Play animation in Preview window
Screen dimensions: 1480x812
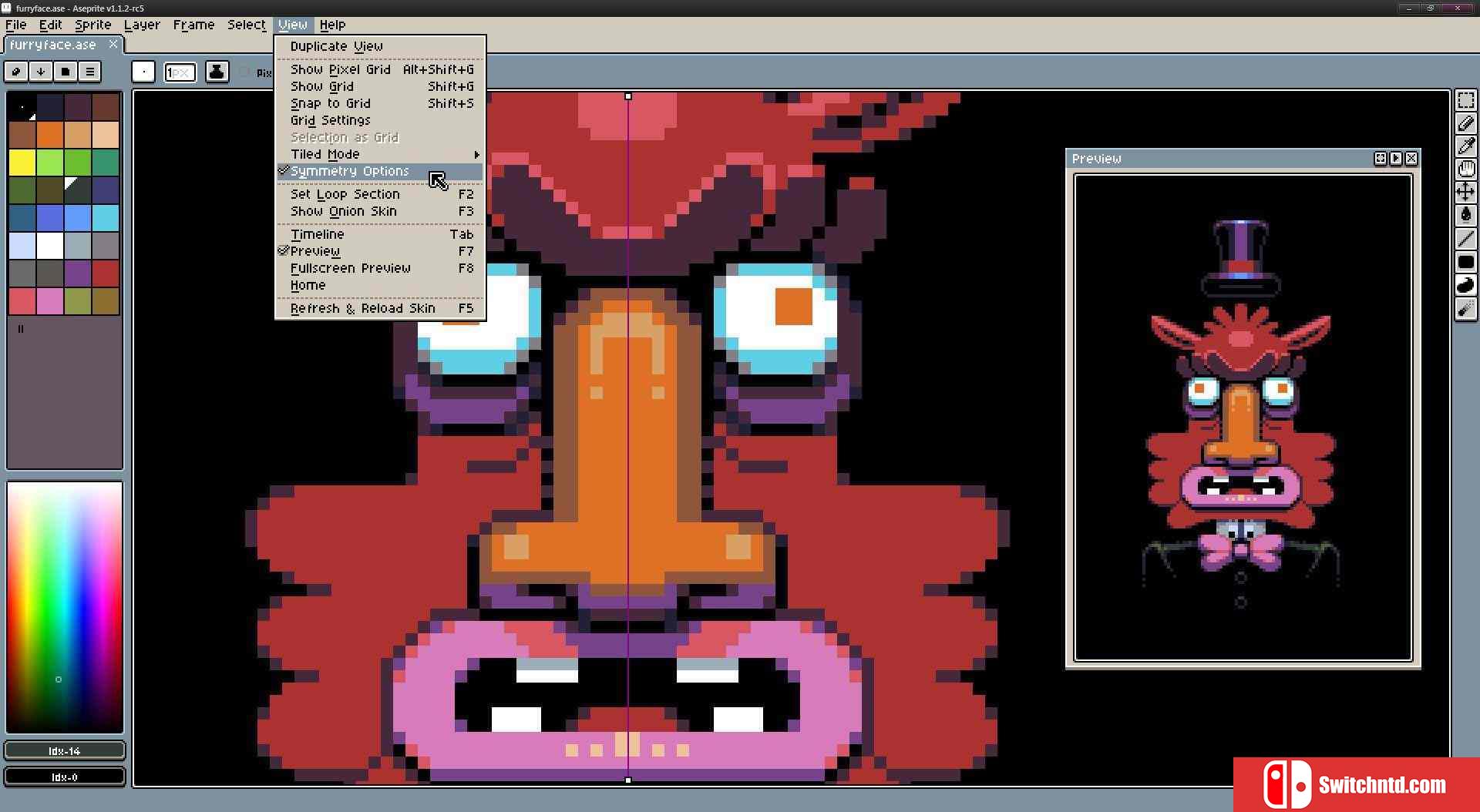pyautogui.click(x=1396, y=158)
